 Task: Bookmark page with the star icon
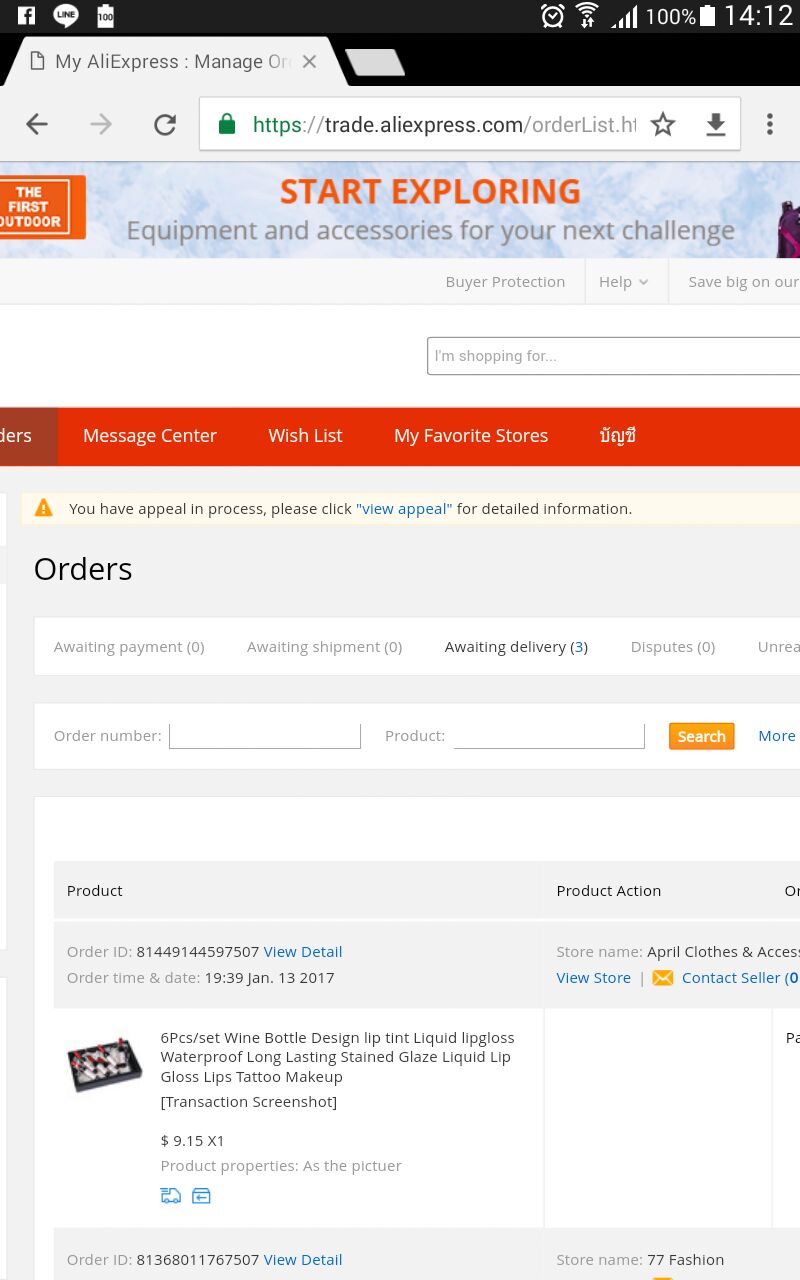[x=663, y=124]
